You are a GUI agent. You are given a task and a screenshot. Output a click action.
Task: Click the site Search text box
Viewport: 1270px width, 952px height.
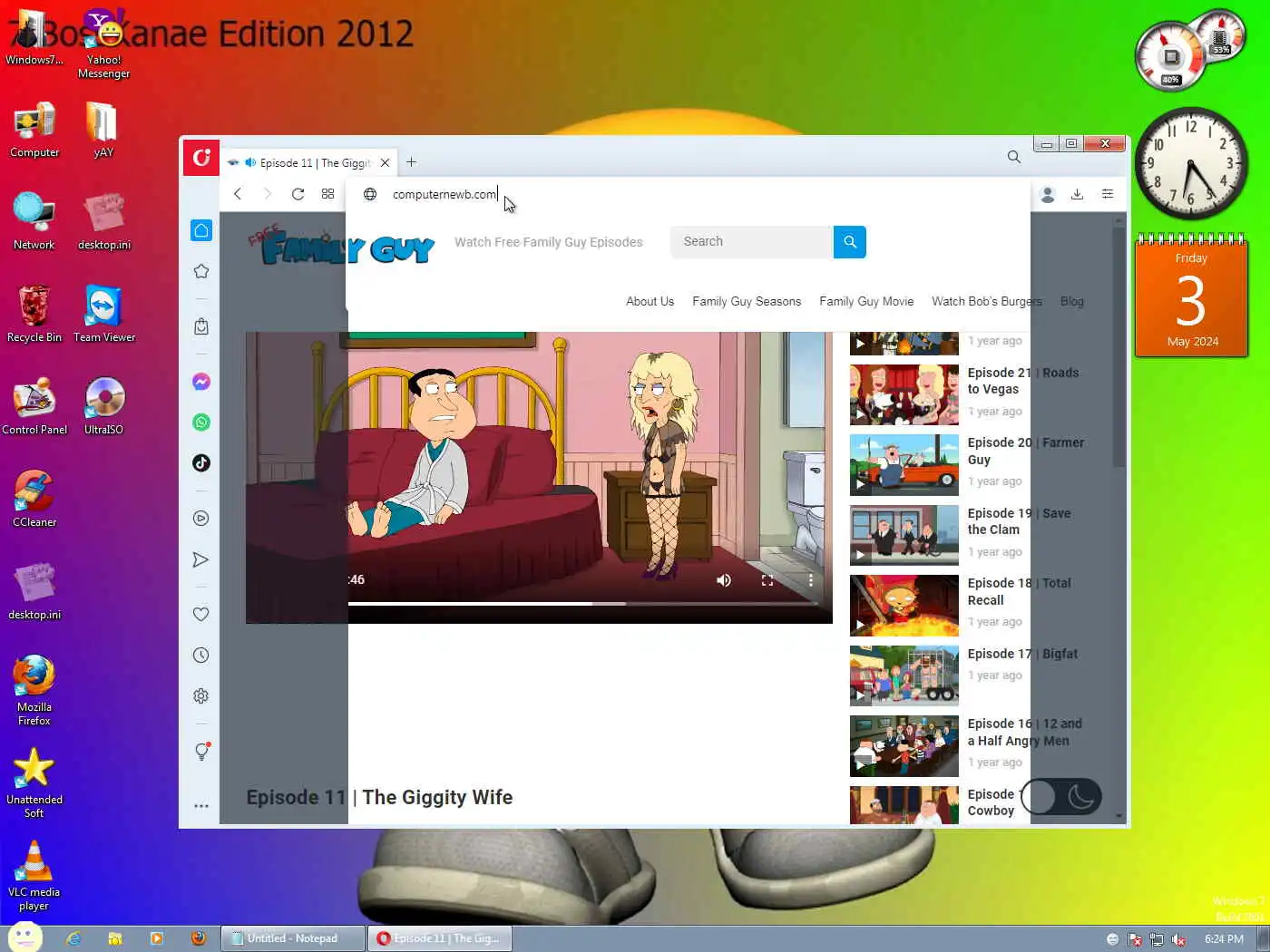tap(752, 242)
